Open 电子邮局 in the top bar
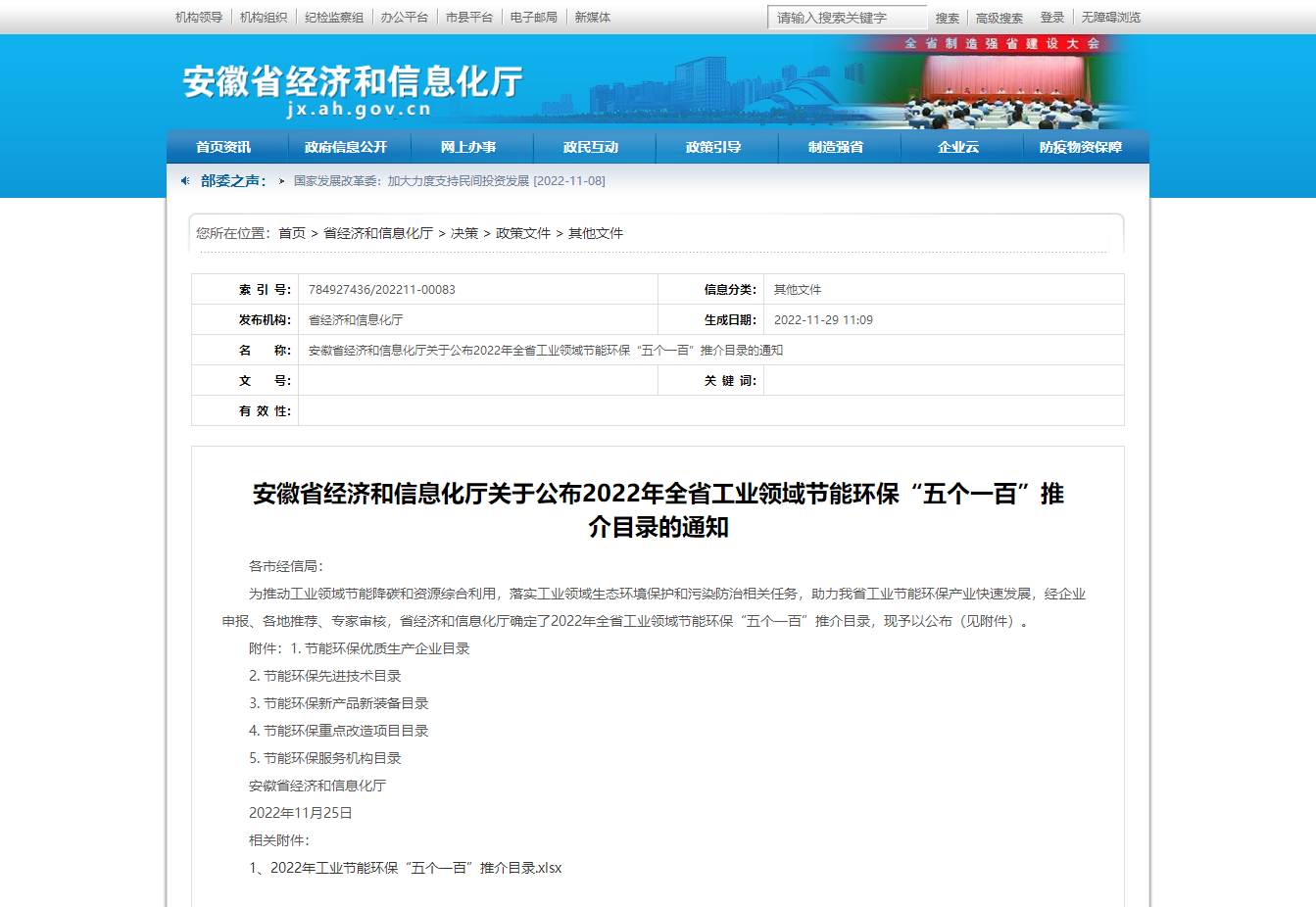This screenshot has width=1316, height=907. [x=534, y=18]
